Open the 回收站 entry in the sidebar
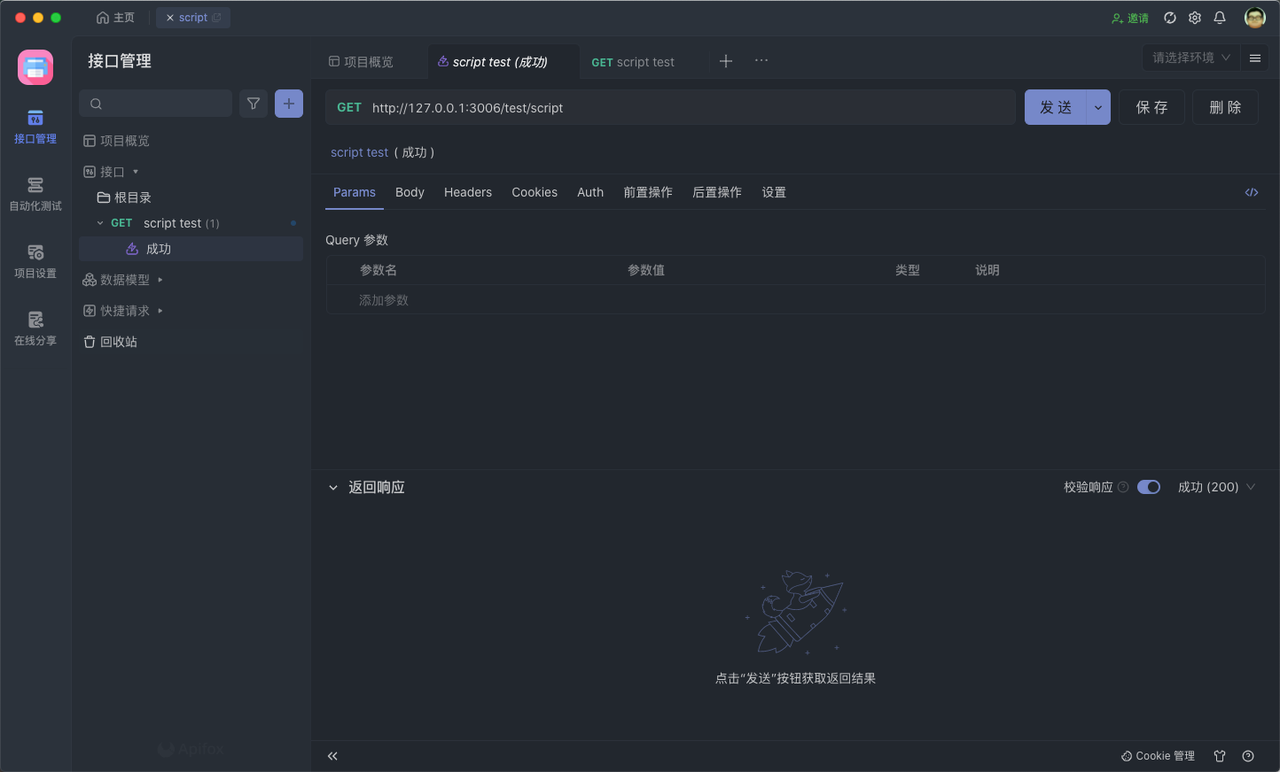This screenshot has height=772, width=1280. [119, 341]
